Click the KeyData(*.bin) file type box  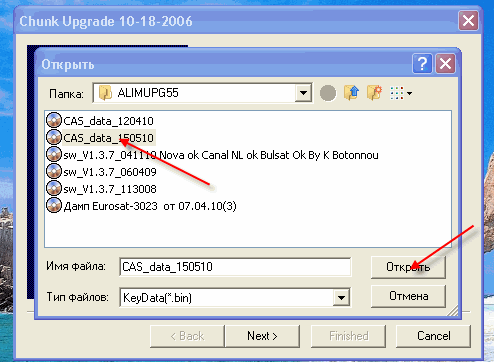click(x=235, y=297)
